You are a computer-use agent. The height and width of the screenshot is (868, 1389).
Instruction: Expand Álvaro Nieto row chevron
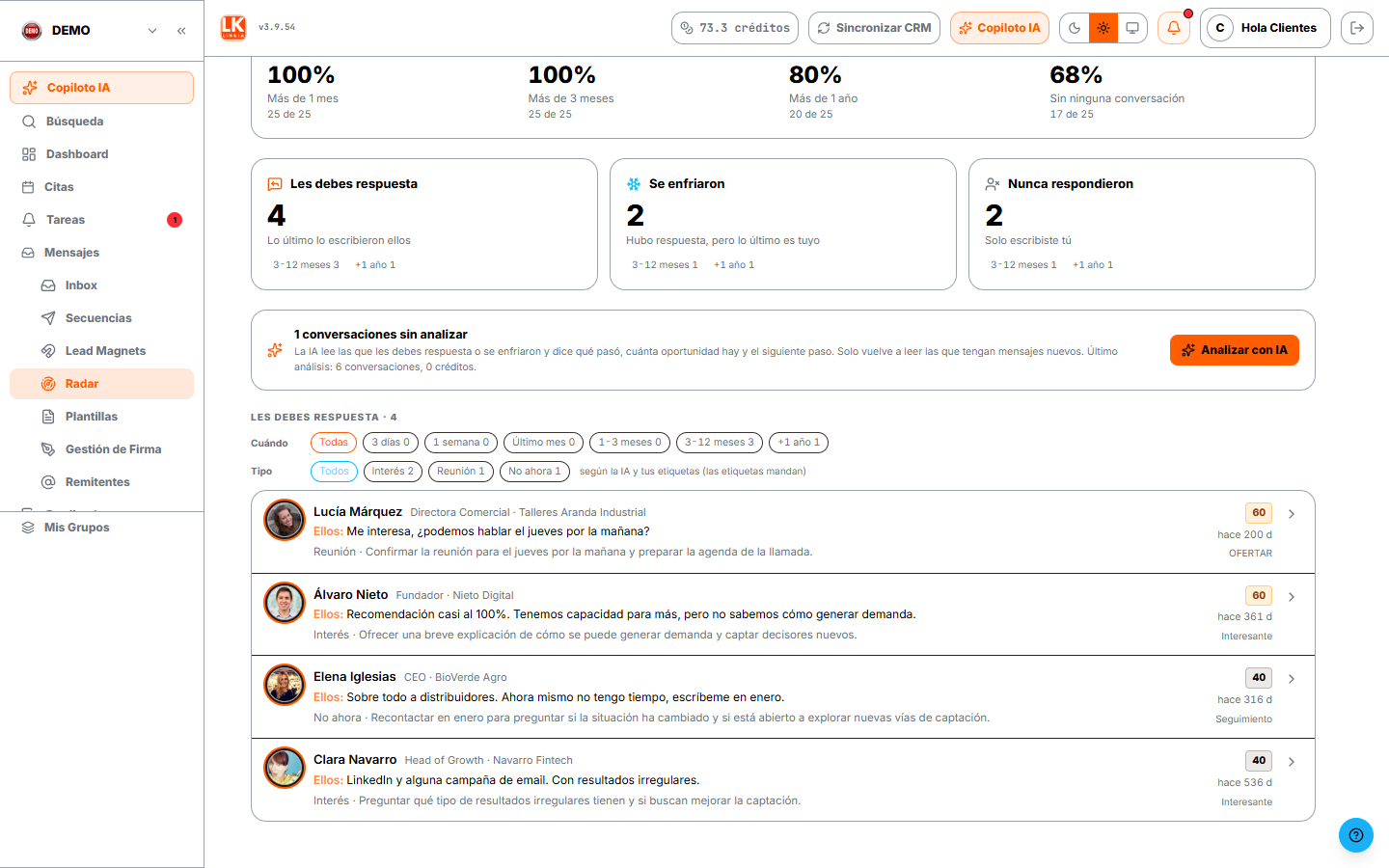click(1292, 597)
